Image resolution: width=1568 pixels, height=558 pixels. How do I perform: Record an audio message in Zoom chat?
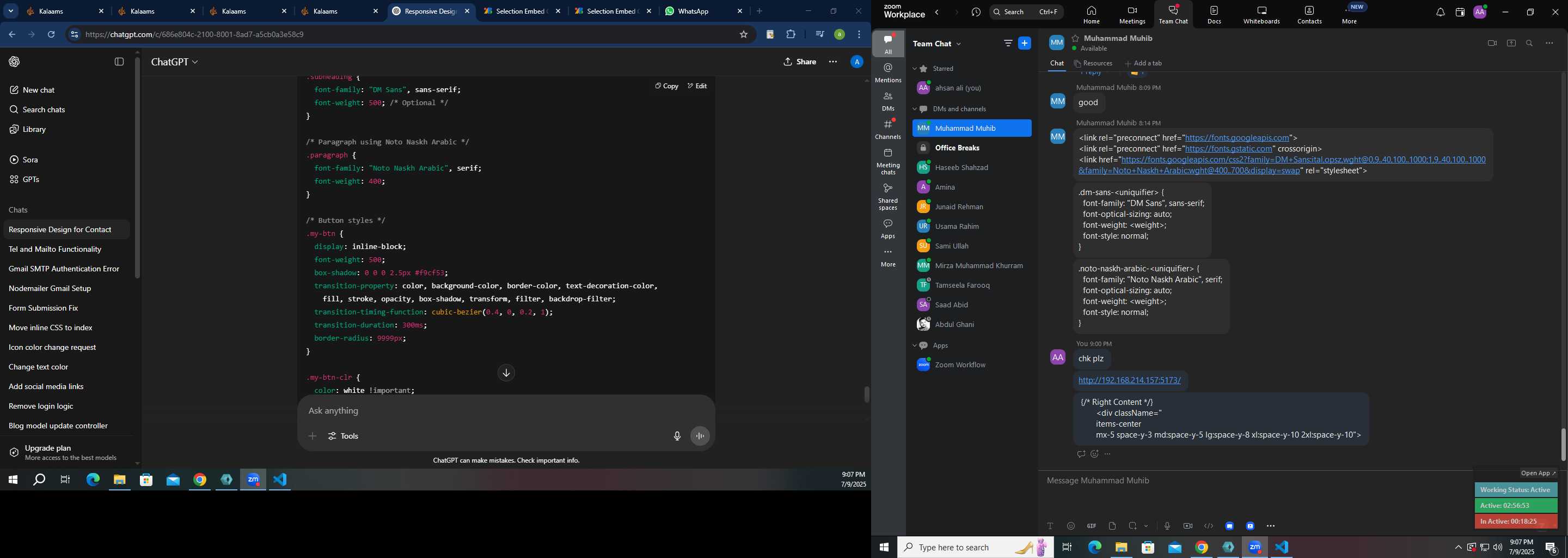click(1167, 526)
